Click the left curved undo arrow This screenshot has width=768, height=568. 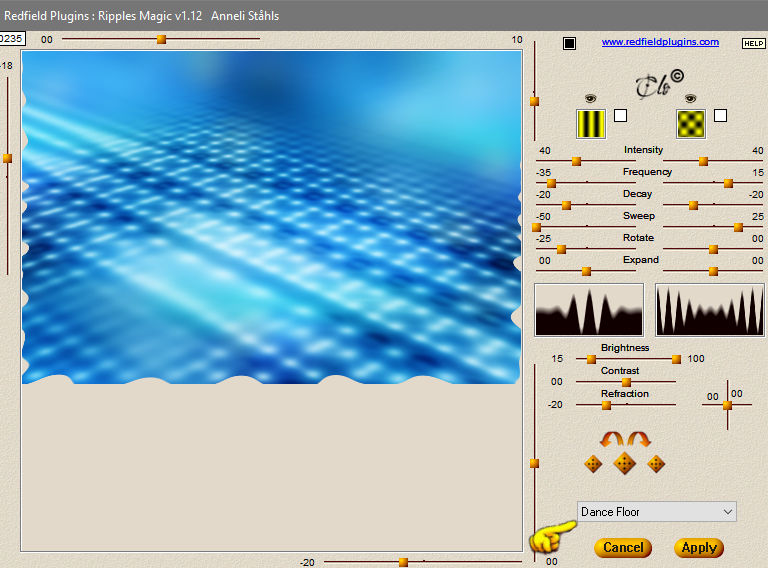(612, 439)
